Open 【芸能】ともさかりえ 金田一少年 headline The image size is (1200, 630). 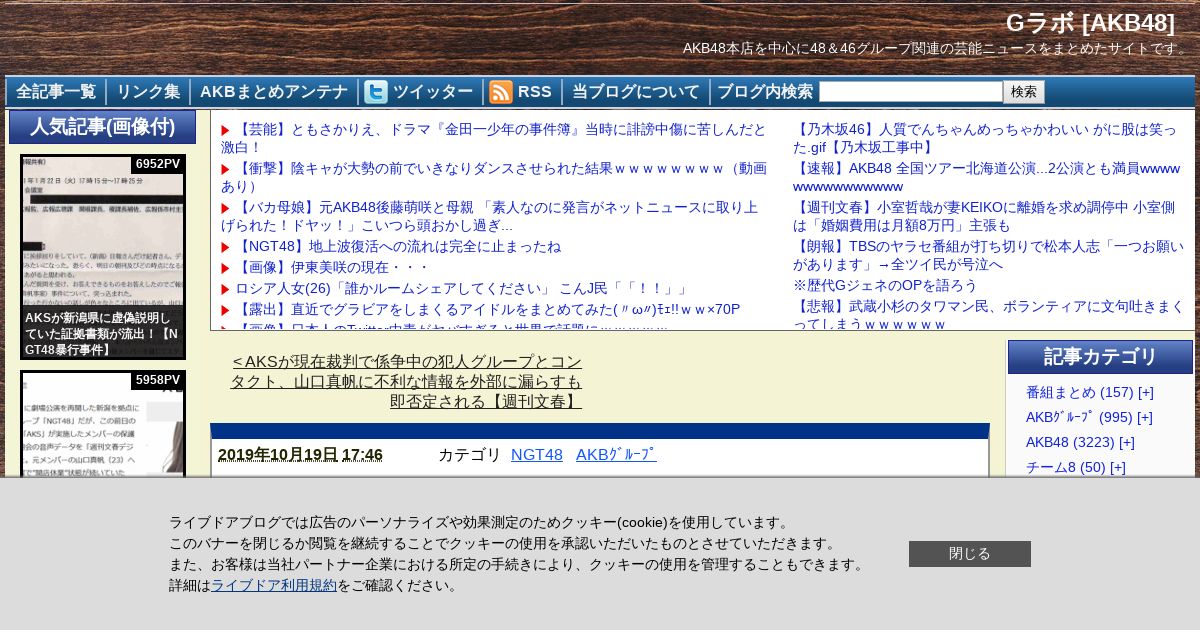(494, 138)
